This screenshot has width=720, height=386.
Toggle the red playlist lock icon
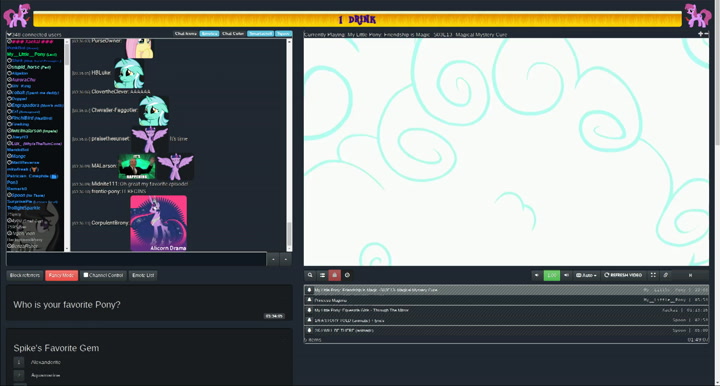(x=335, y=275)
